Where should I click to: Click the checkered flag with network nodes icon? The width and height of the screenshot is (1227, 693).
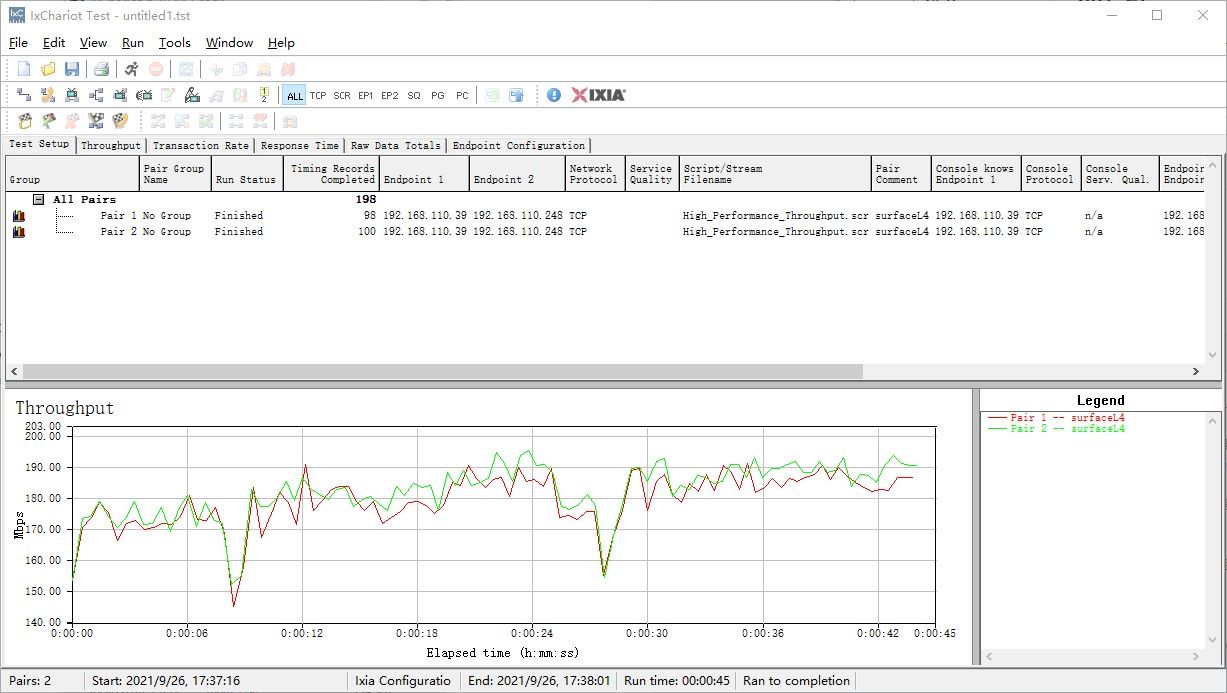coord(96,121)
